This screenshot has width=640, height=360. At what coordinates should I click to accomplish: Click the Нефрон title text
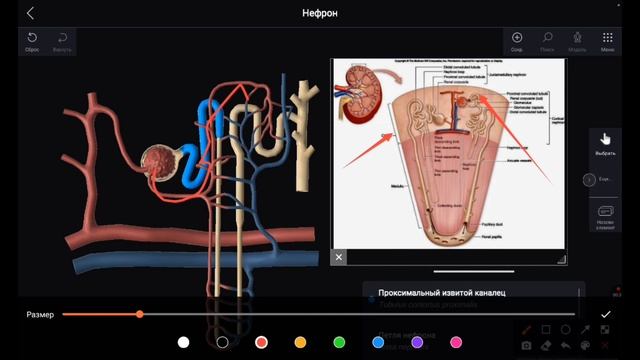320,13
